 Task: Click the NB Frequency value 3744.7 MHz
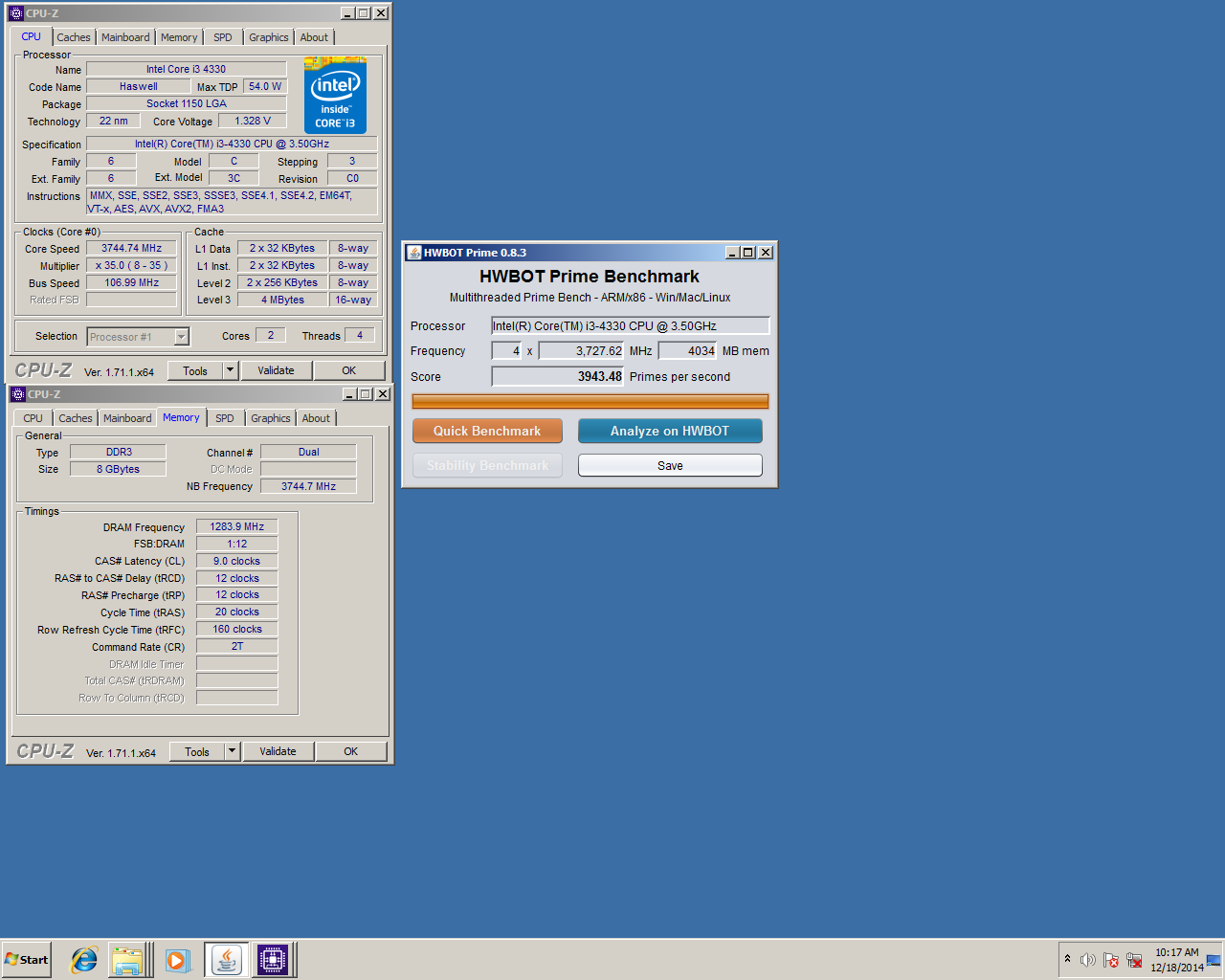tap(308, 486)
